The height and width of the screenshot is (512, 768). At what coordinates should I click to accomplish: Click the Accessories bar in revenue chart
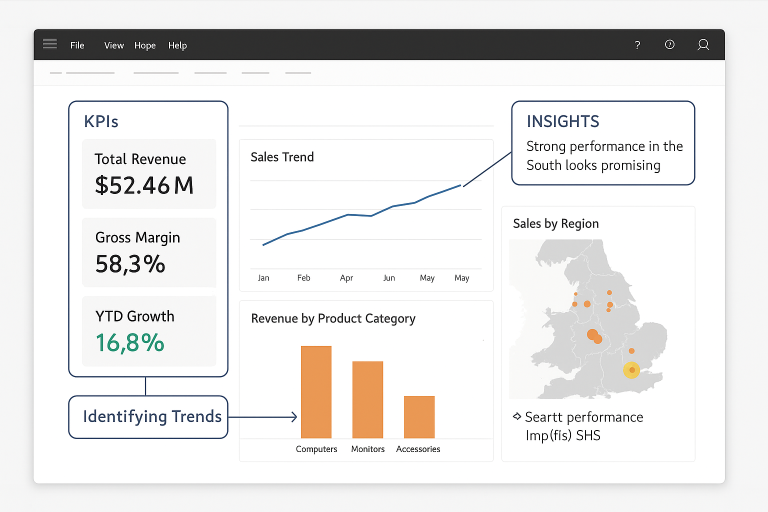(x=419, y=416)
